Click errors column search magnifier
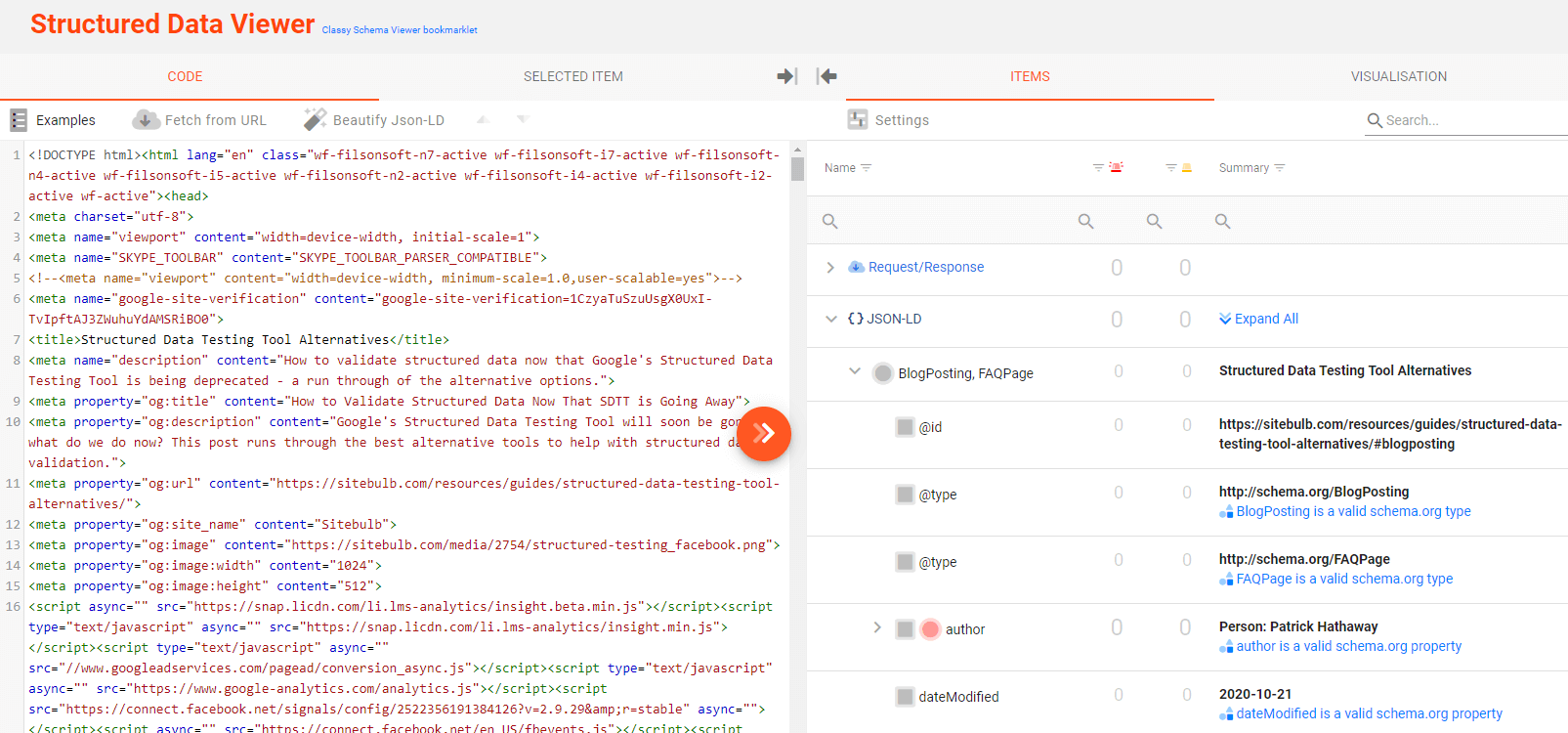Viewport: 1568px width, 733px height. click(1085, 222)
